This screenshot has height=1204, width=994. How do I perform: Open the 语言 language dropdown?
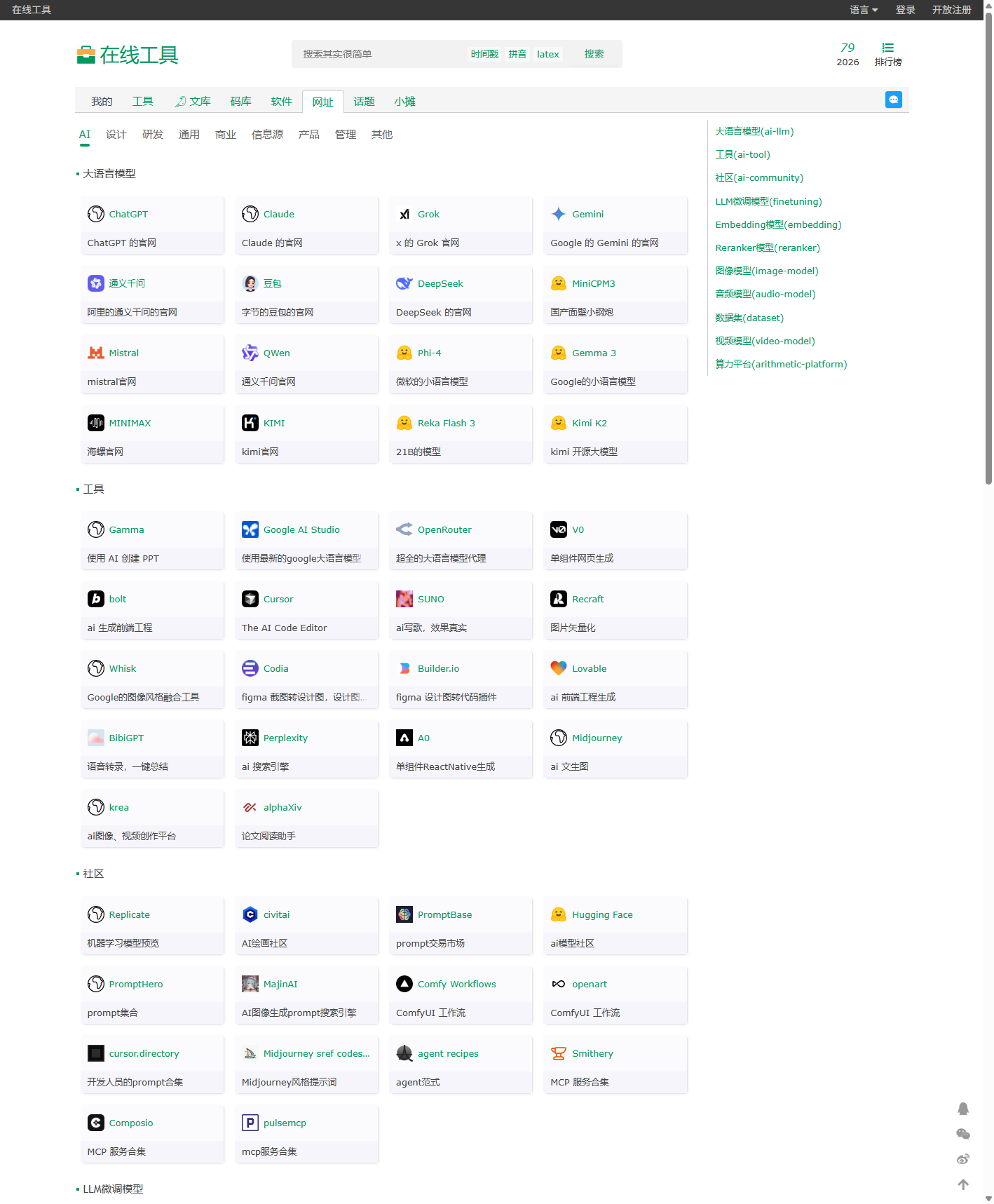(864, 10)
